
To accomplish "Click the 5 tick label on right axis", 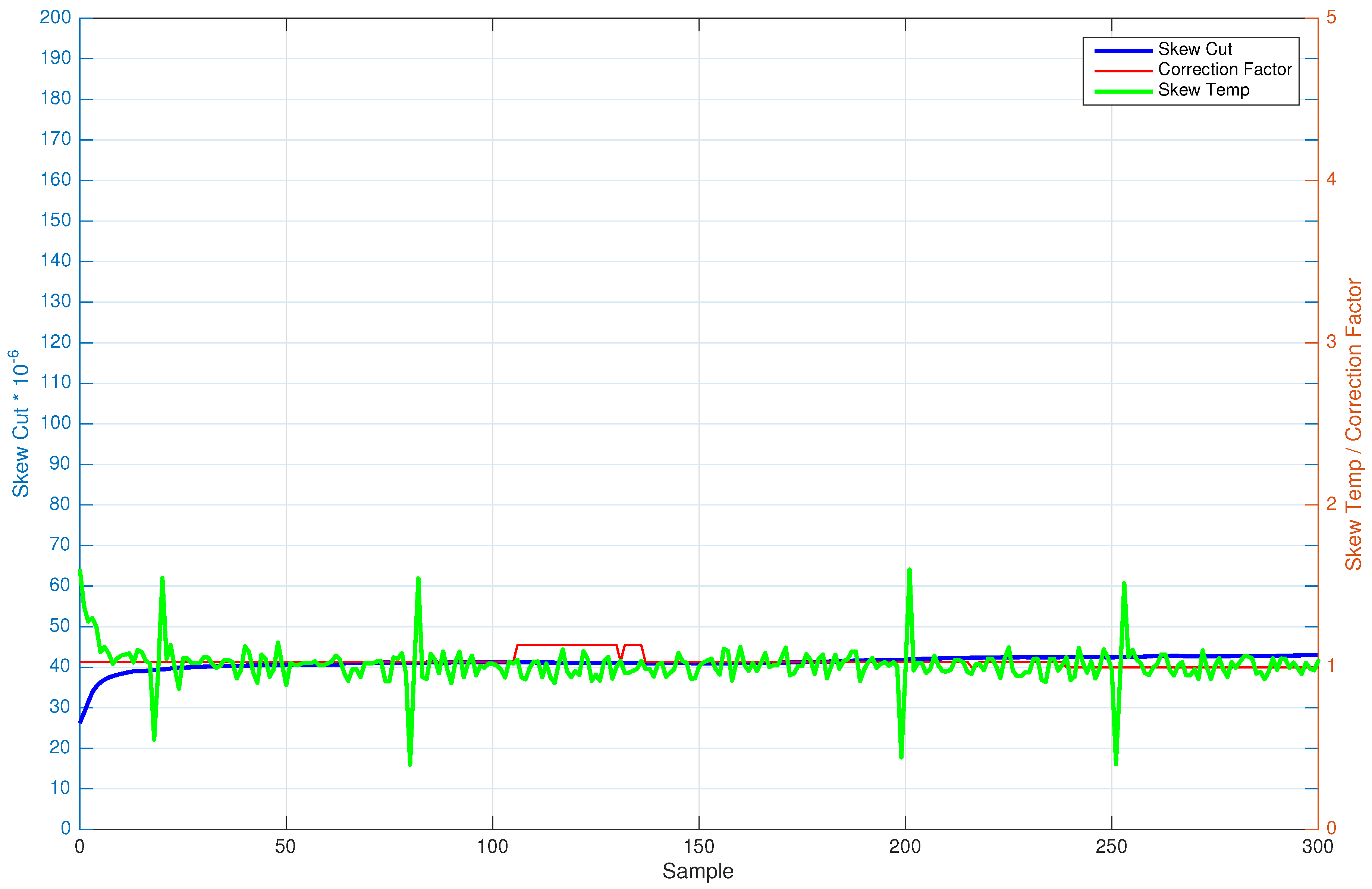I will pos(1331,17).
